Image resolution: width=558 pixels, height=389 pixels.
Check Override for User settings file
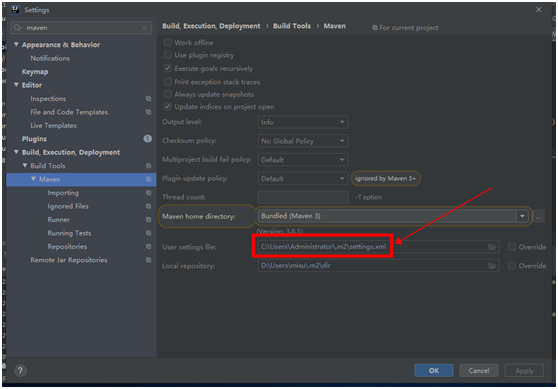pos(512,247)
